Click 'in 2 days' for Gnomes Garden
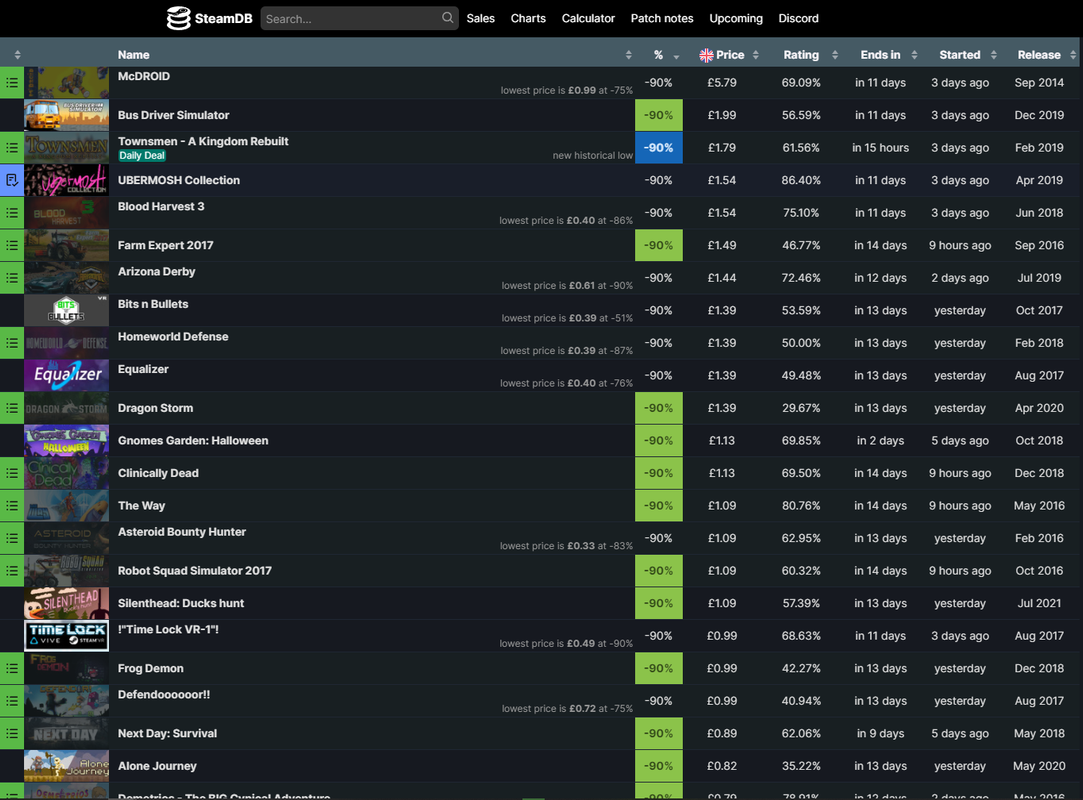The height and width of the screenshot is (800, 1083). tap(881, 441)
